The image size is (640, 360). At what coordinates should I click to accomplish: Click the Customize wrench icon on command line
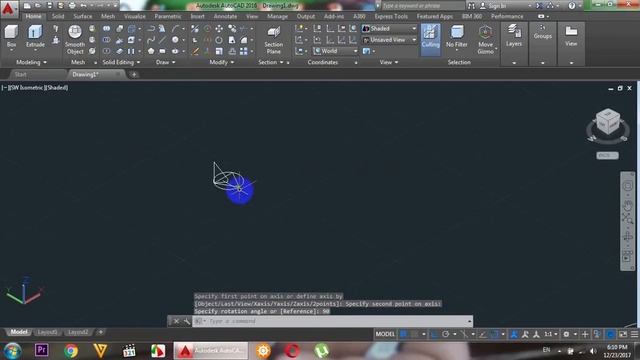click(x=187, y=321)
